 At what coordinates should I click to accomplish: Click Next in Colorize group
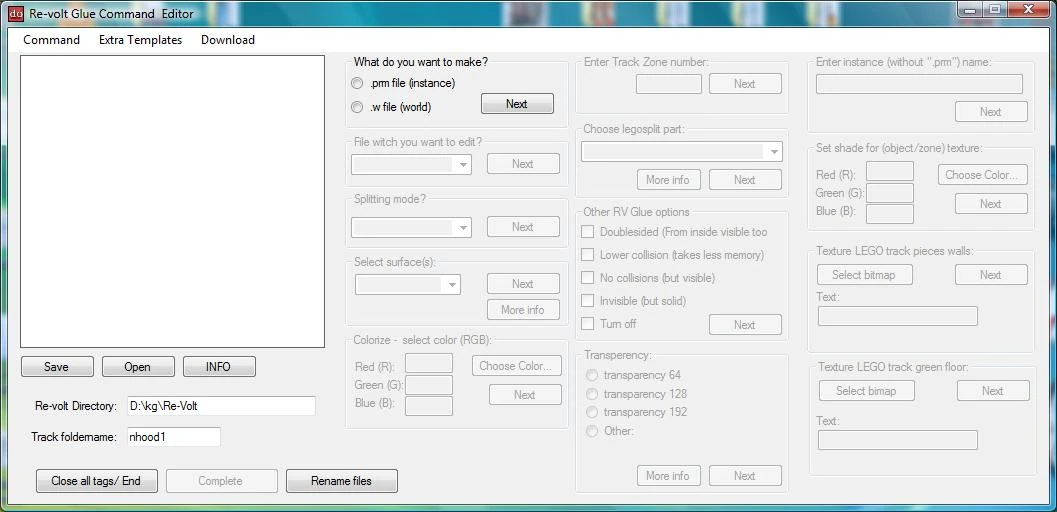pos(525,395)
